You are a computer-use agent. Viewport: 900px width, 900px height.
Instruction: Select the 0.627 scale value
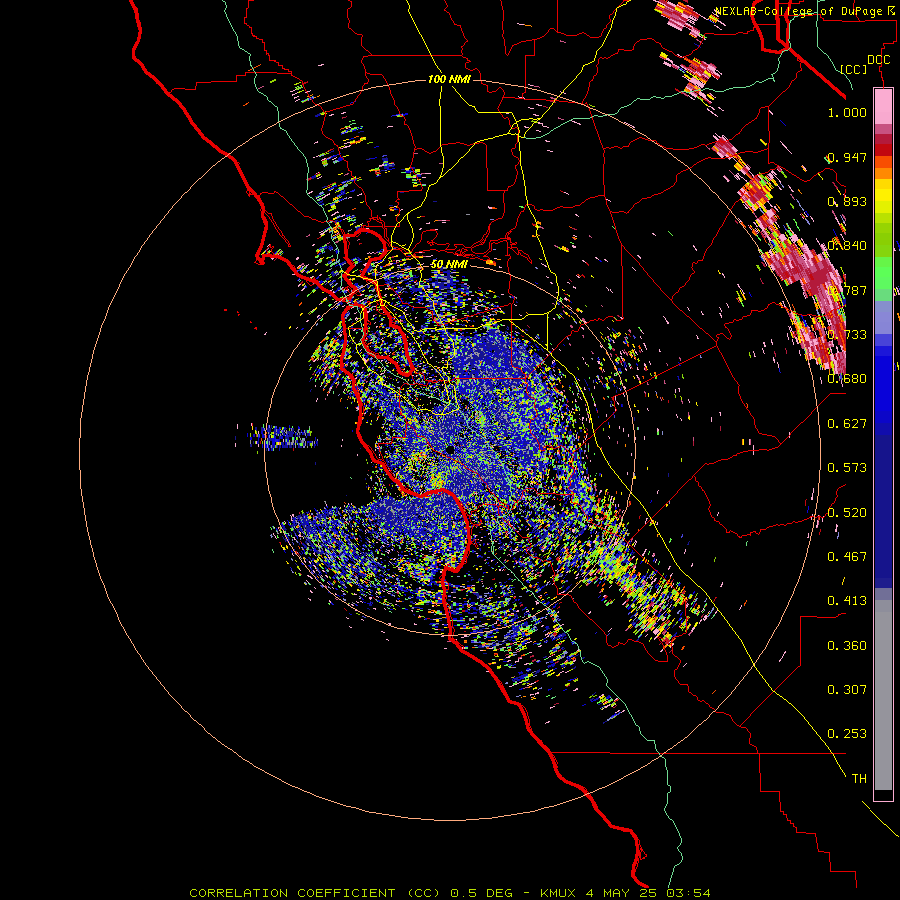(847, 424)
